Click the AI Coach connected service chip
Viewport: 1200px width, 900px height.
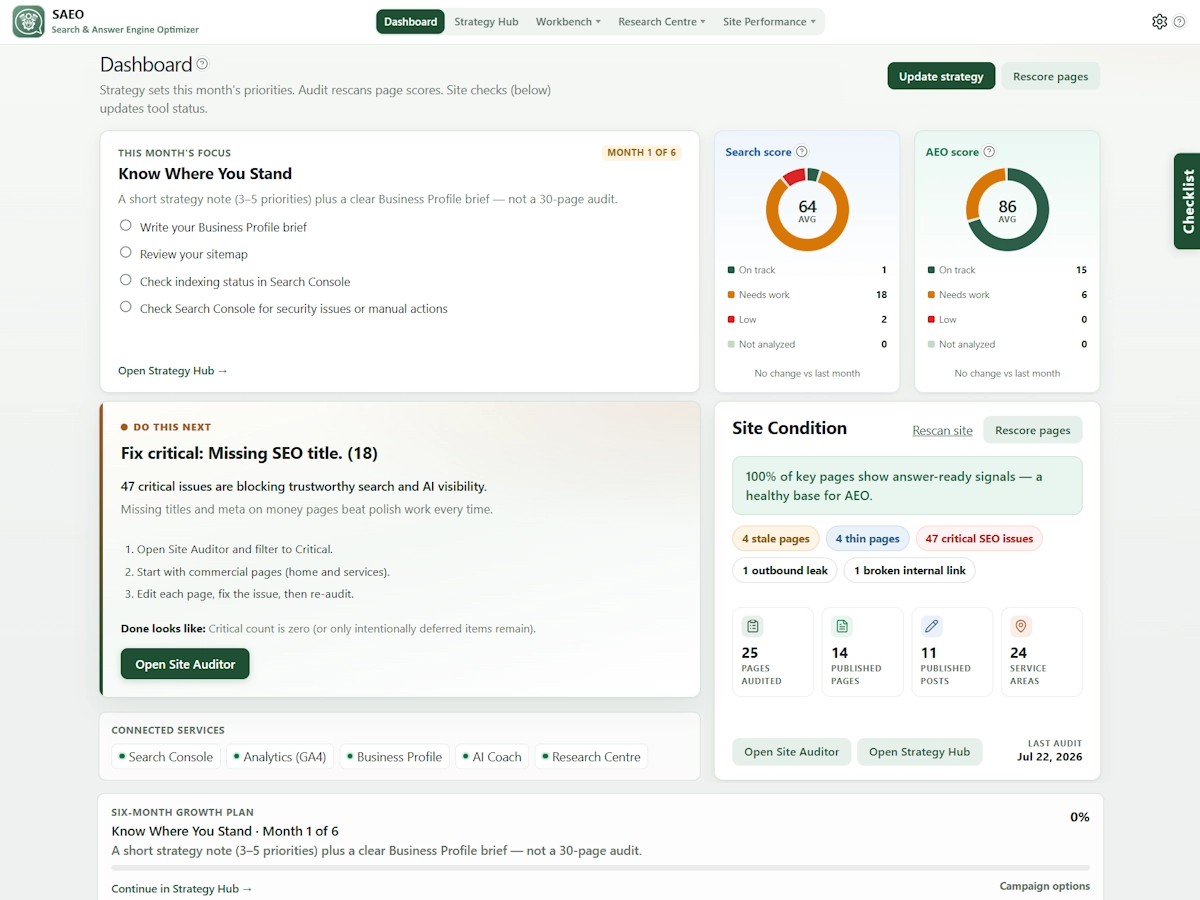[492, 757]
